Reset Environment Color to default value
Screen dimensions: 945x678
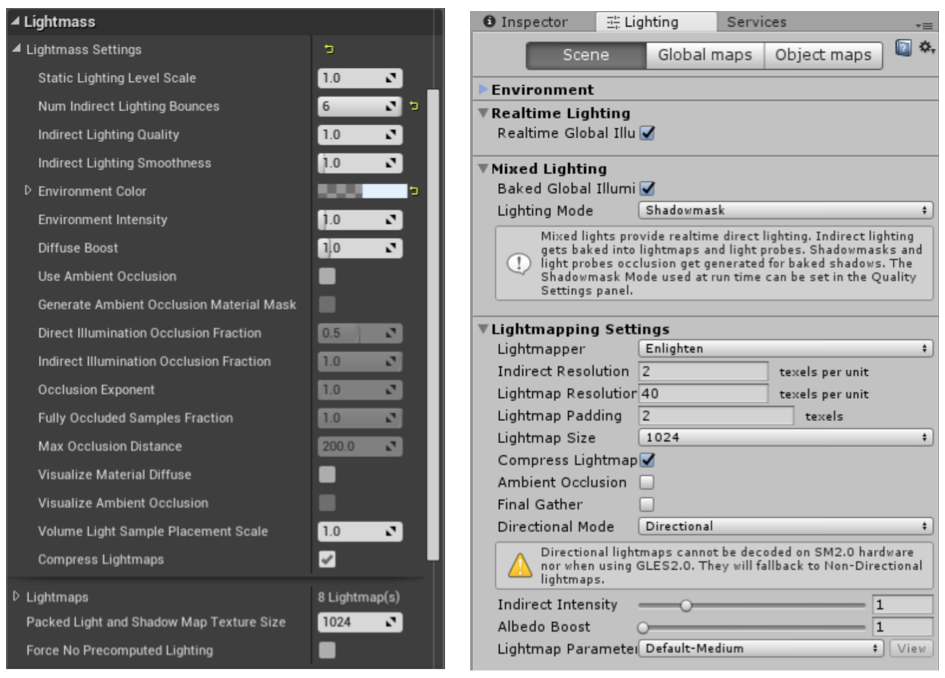point(413,191)
